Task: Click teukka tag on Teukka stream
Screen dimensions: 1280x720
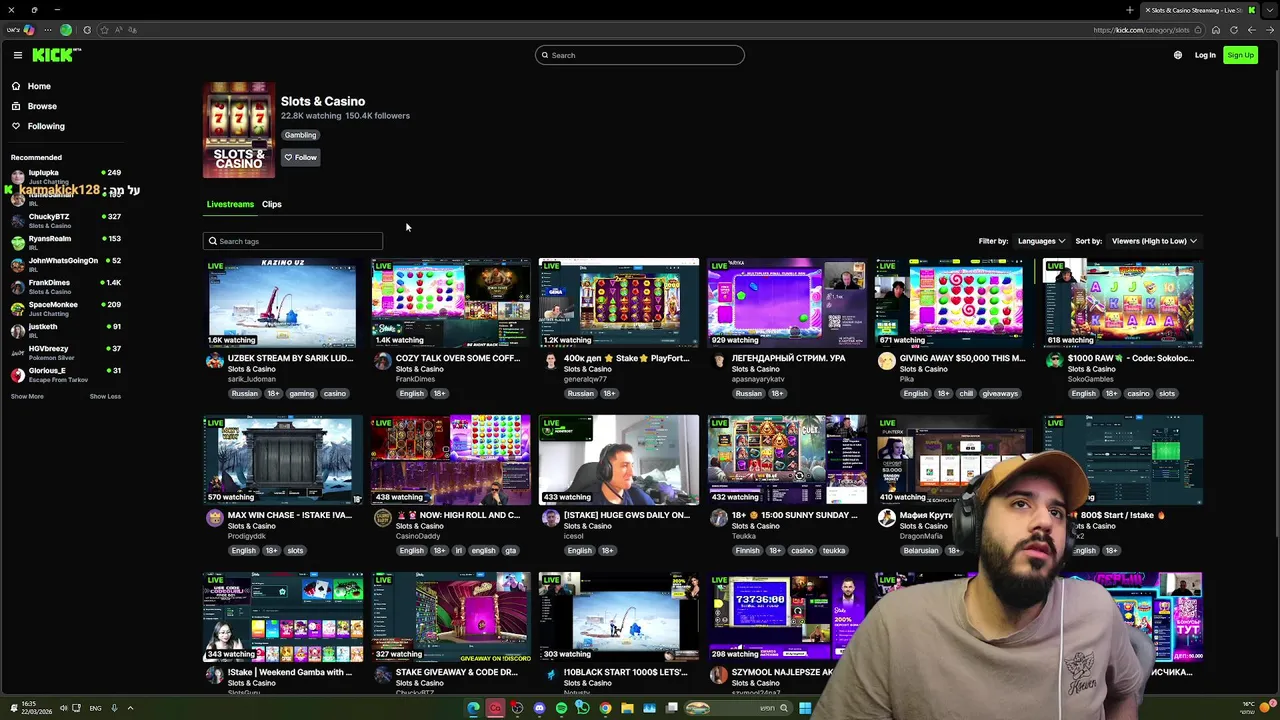Action: point(834,551)
